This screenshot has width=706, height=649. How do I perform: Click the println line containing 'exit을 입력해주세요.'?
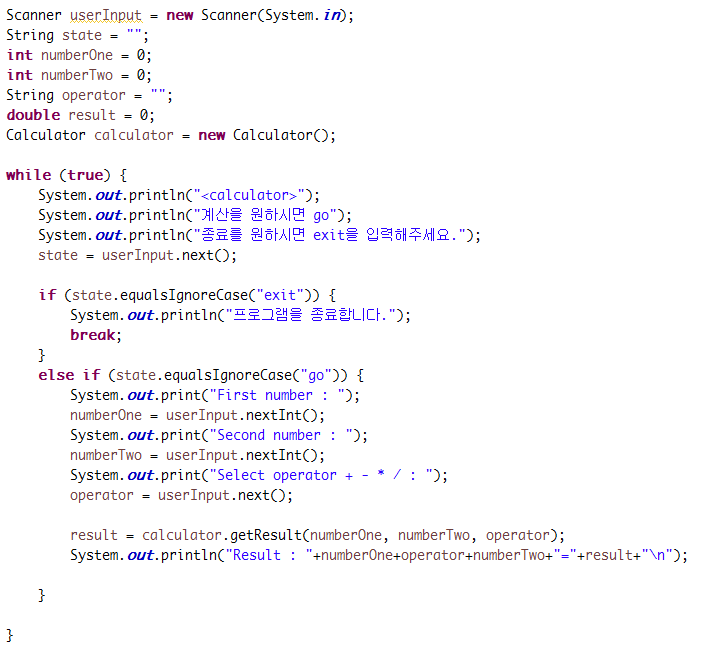tap(259, 235)
